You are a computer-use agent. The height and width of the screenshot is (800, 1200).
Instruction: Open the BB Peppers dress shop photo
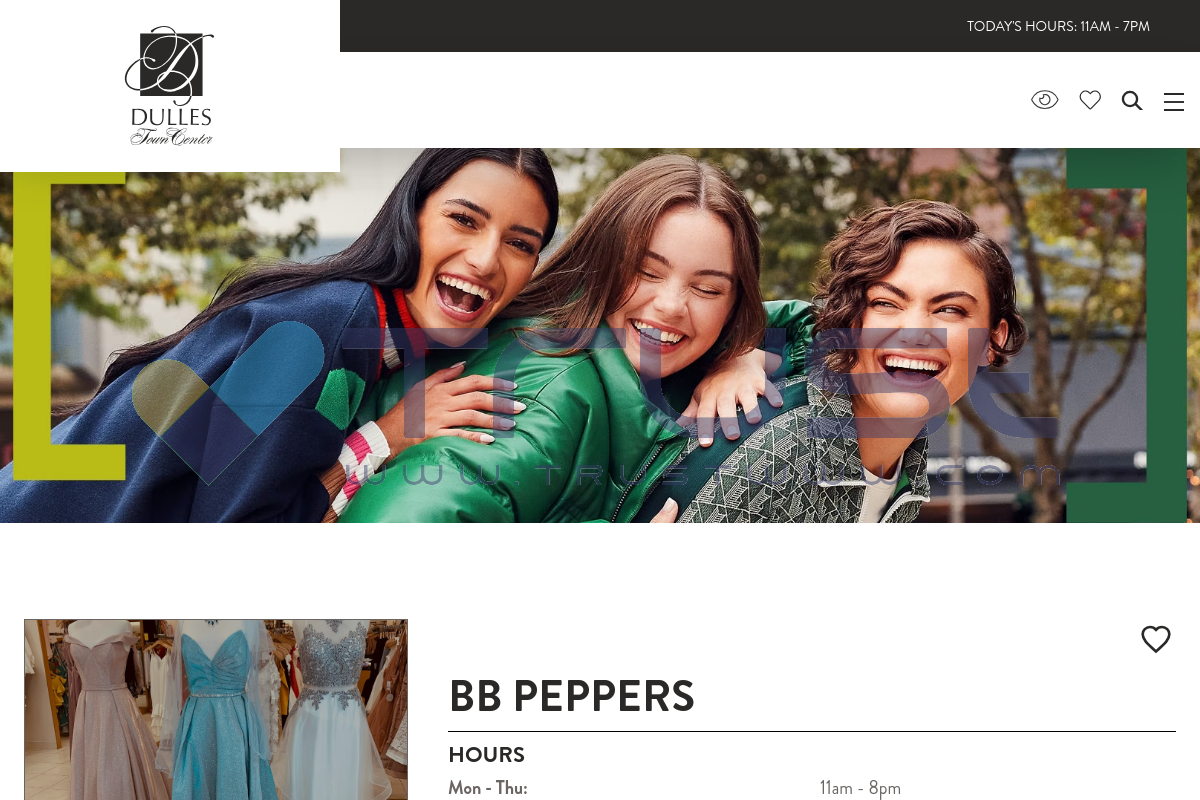216,709
